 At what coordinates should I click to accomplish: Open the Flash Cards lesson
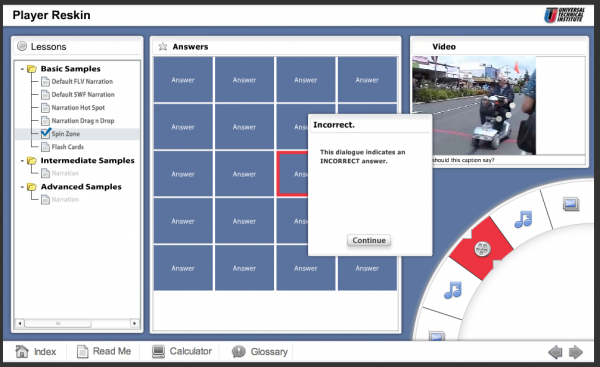[x=68, y=147]
